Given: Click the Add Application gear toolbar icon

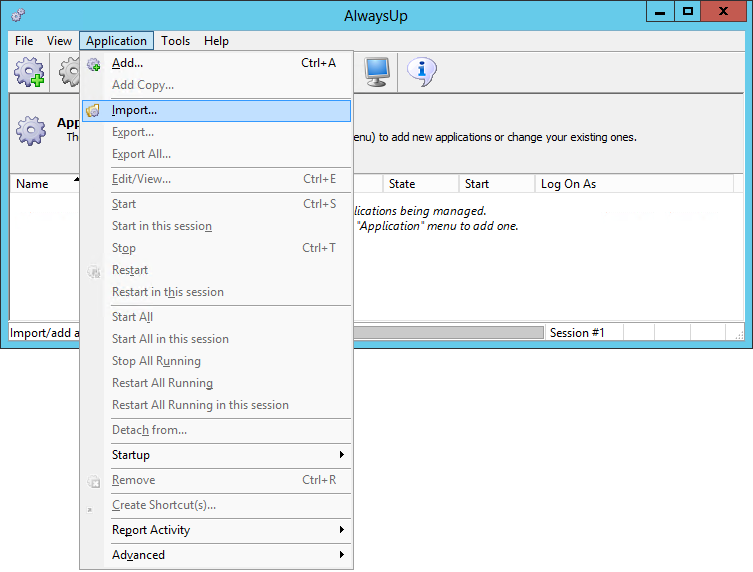Looking at the screenshot, I should click(x=29, y=72).
